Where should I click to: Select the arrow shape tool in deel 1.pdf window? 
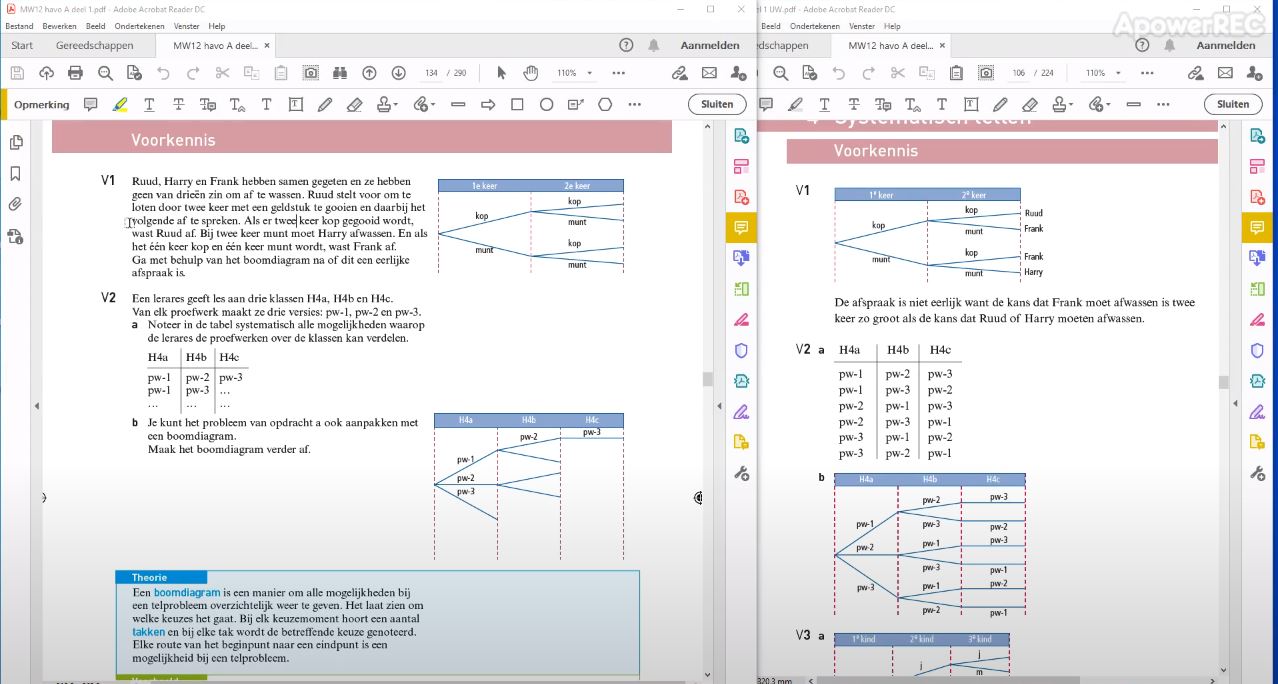488,104
